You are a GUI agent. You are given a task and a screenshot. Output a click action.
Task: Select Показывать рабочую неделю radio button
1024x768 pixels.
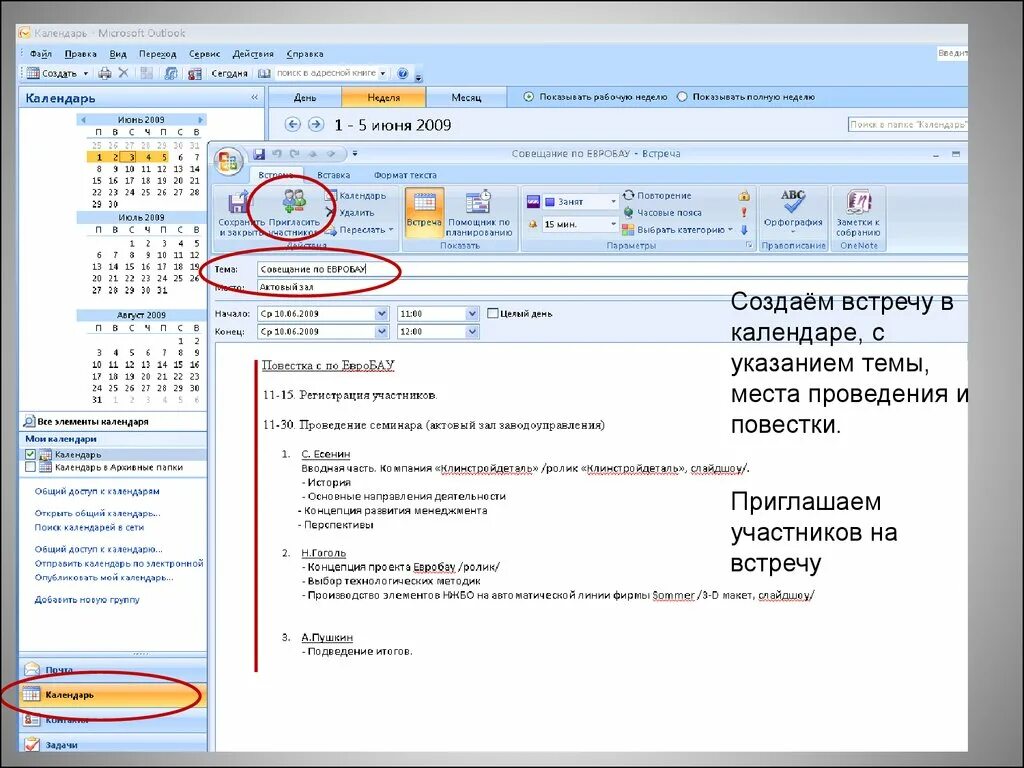point(528,97)
